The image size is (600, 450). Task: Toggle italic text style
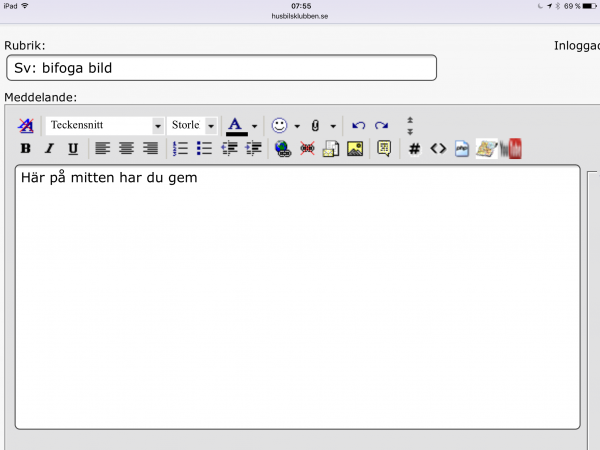point(49,149)
